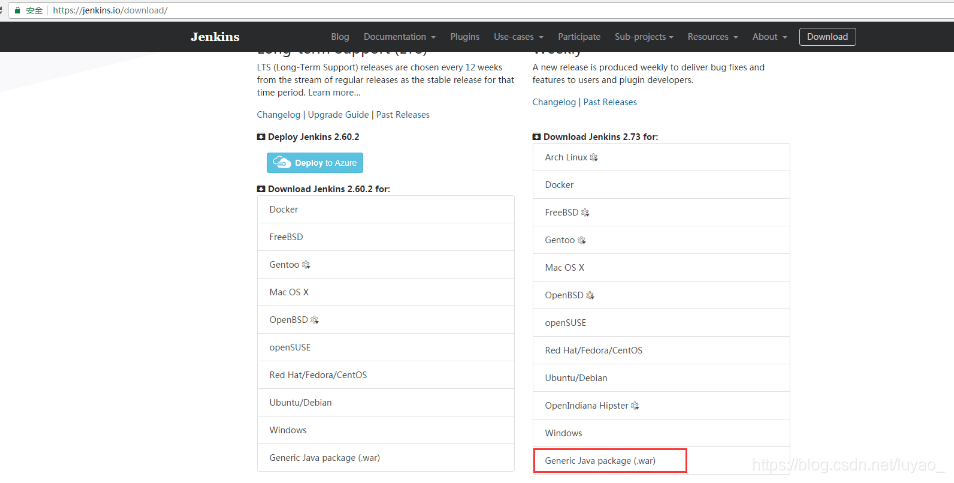
Task: Select Windows in the 2.73 list
Action: pos(661,433)
